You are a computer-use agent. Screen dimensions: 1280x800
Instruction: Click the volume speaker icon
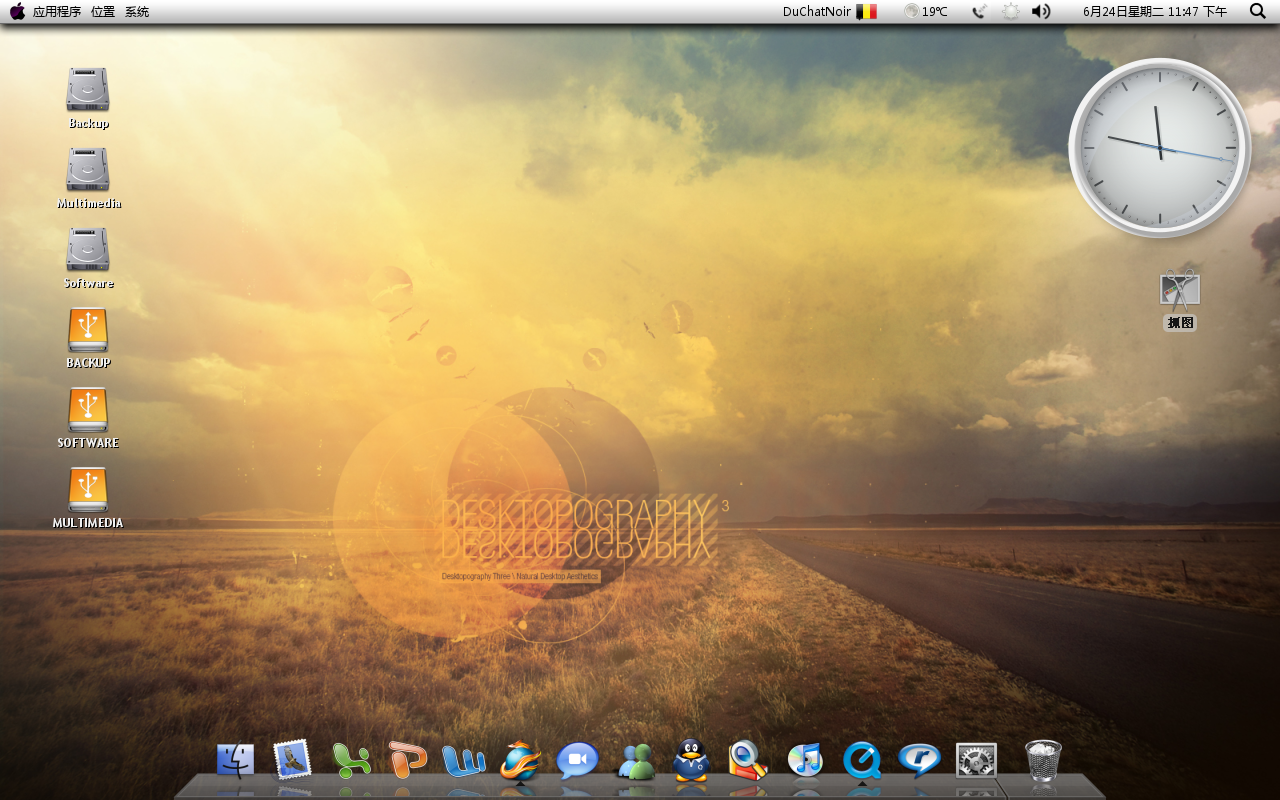1041,11
